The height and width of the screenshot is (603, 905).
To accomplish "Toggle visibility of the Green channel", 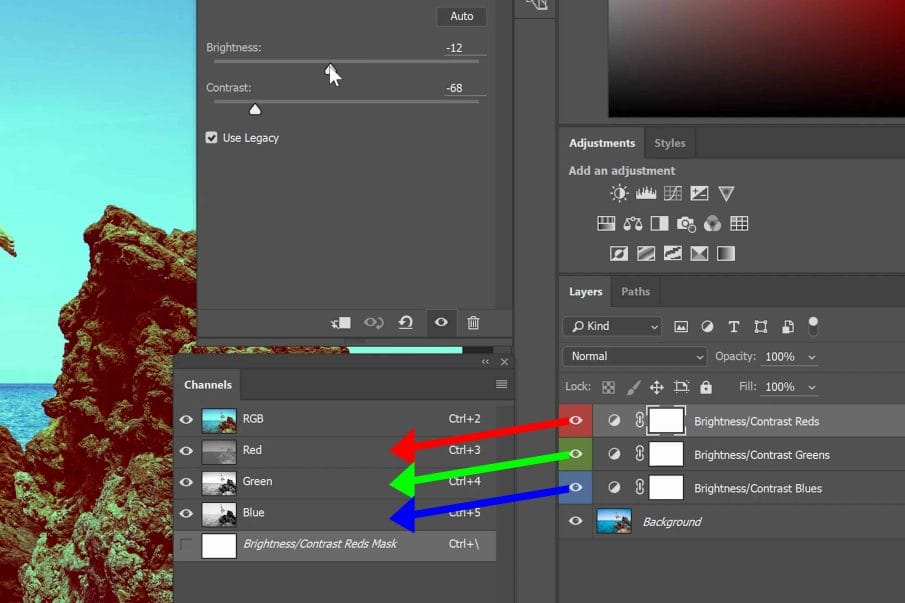I will 186,481.
